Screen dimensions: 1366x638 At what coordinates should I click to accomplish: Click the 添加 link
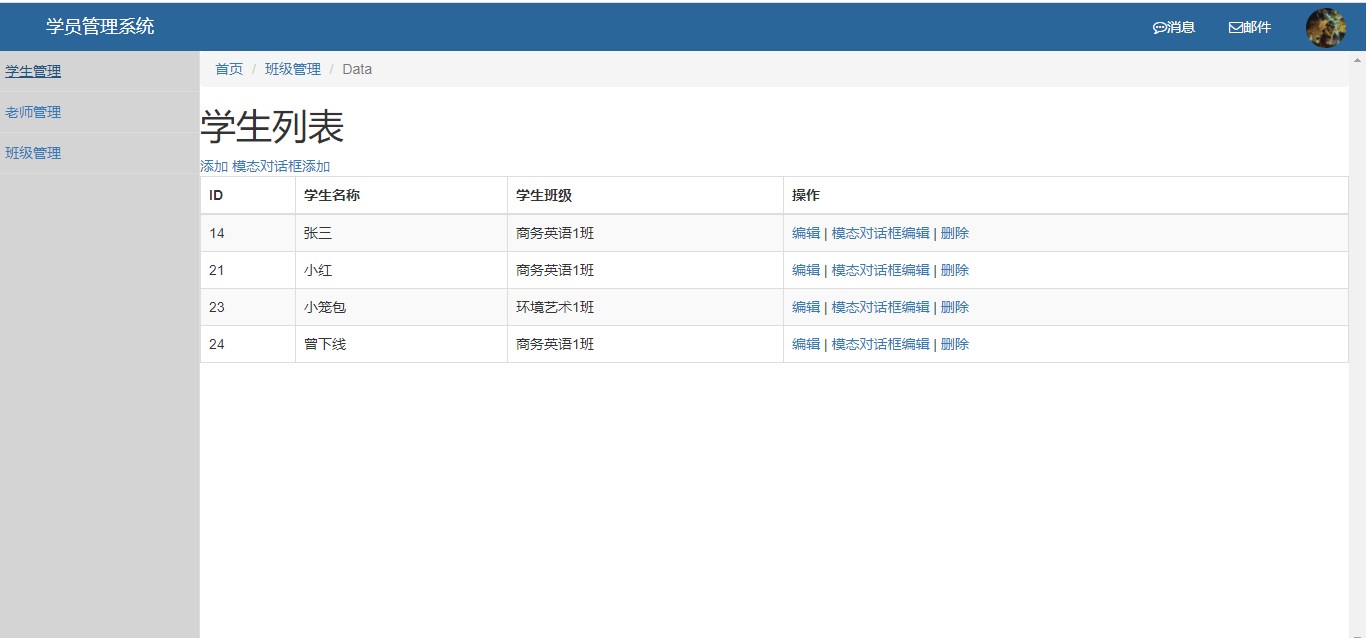(214, 166)
